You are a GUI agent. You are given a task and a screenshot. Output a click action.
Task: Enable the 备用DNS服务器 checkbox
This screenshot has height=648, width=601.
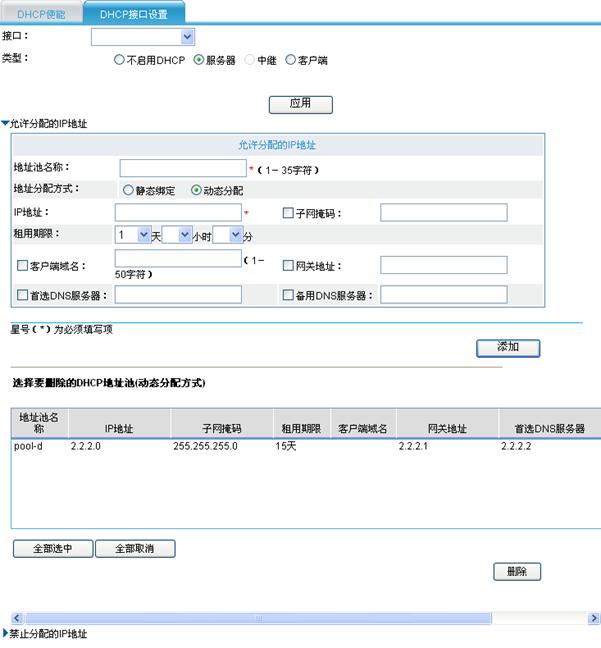tap(288, 295)
